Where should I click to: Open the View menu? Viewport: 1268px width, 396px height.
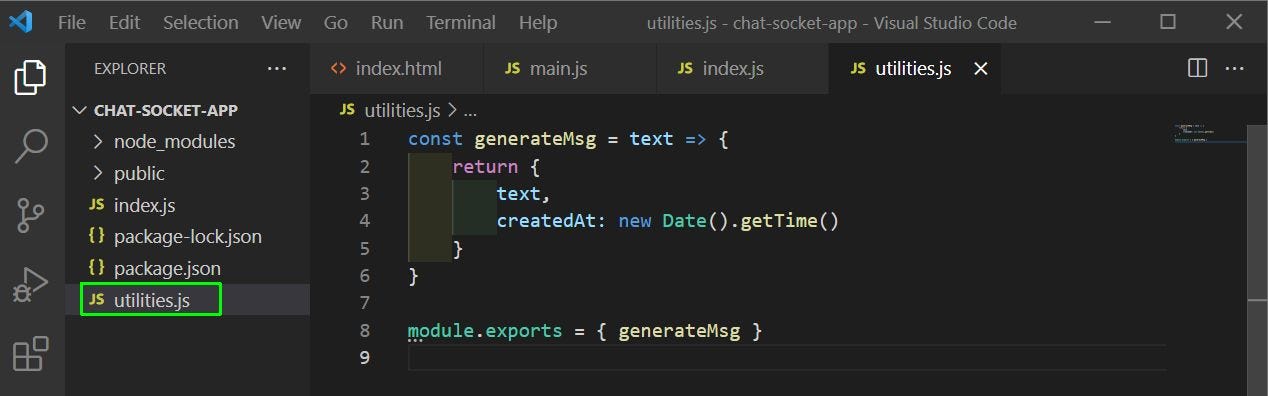pos(281,22)
